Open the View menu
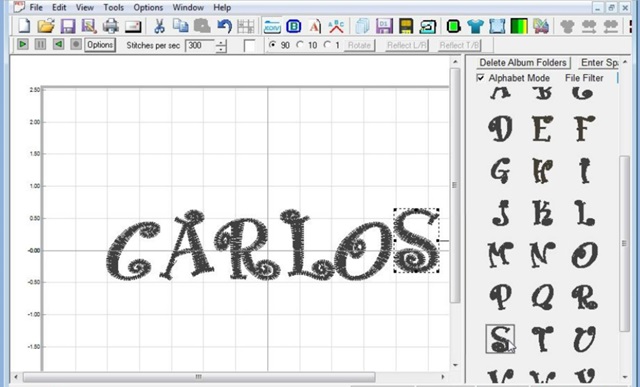The image size is (640, 387). point(84,7)
